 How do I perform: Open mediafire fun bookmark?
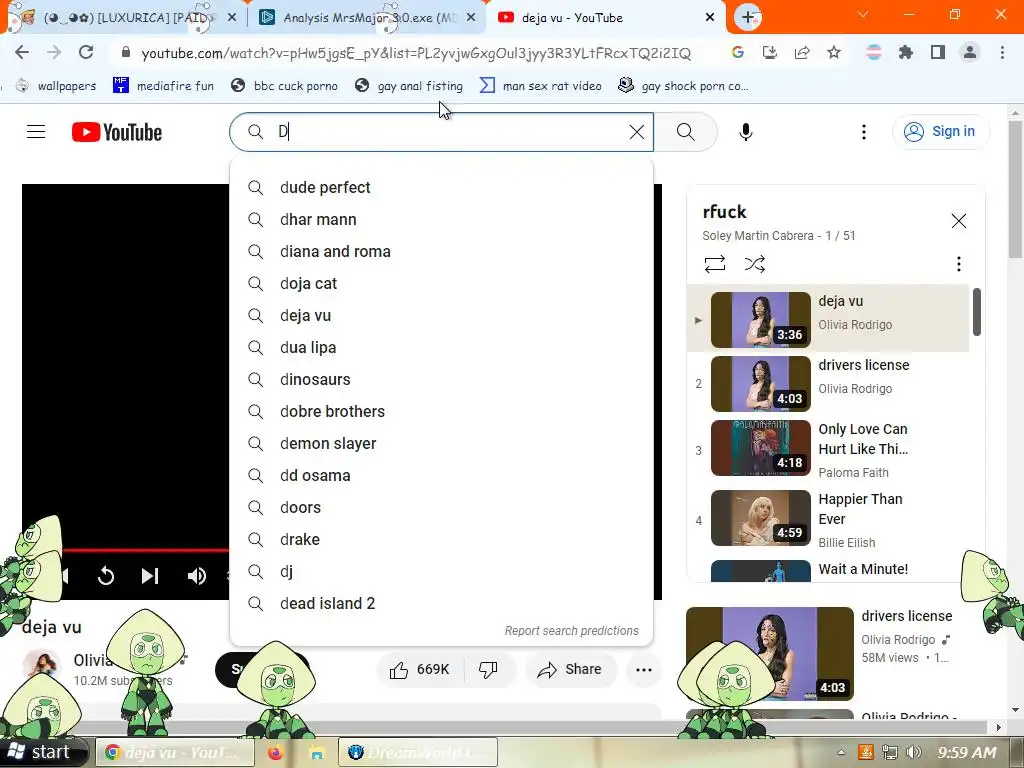(163, 86)
